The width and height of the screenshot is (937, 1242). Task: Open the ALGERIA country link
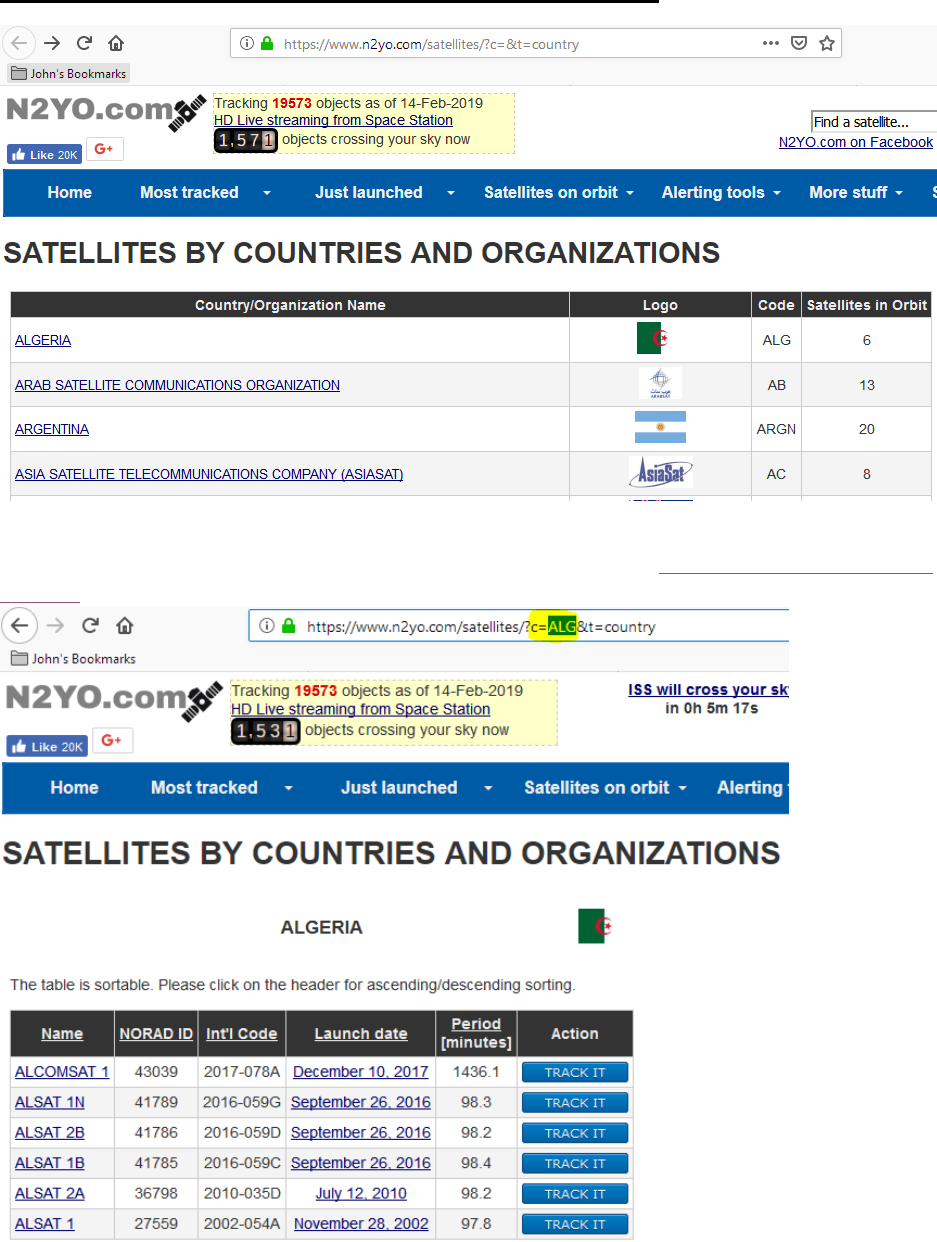(x=43, y=340)
